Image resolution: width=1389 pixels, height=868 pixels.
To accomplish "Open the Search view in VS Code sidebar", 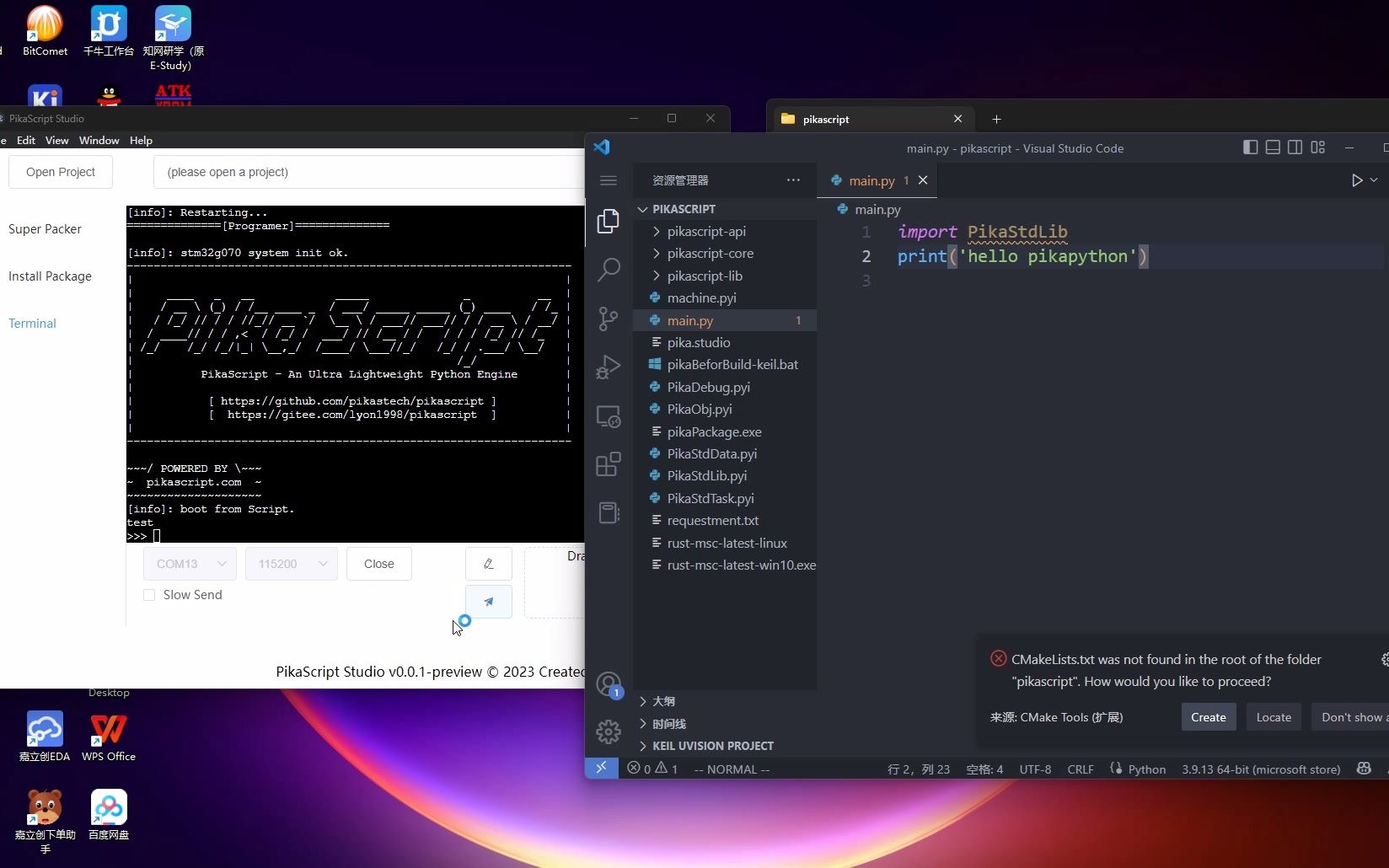I will click(x=609, y=269).
